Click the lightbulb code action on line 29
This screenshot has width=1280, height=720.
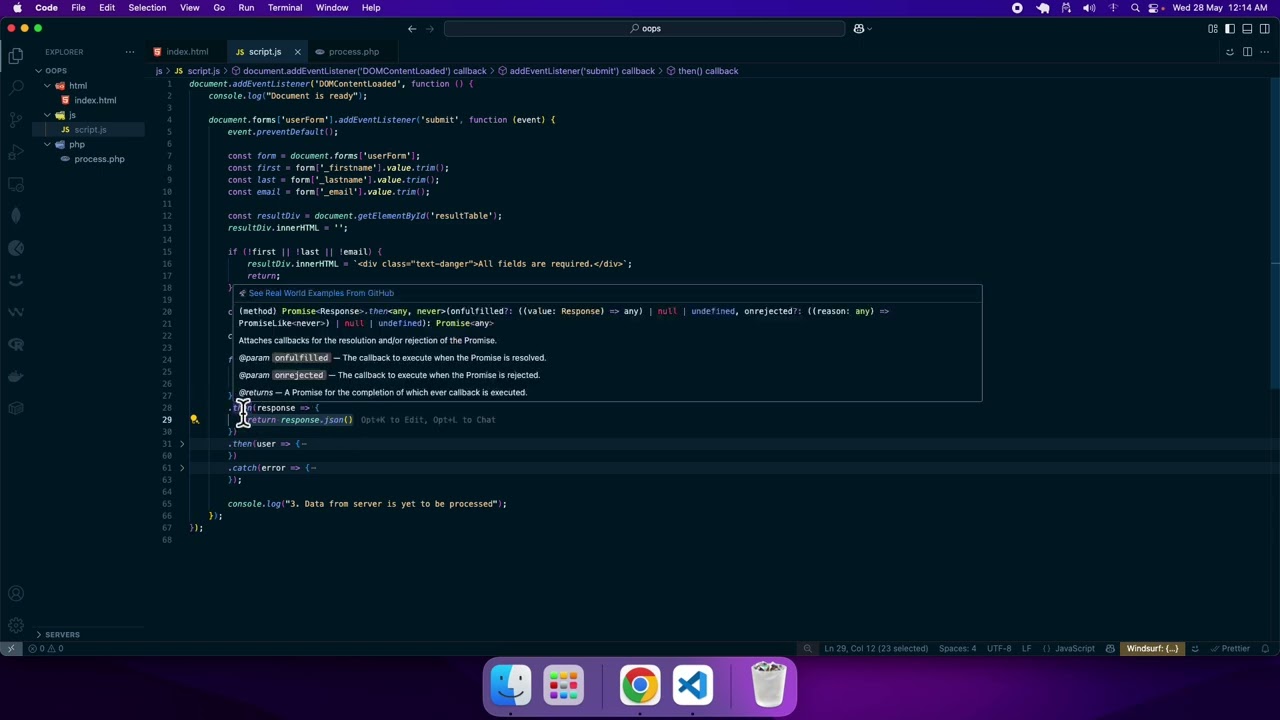pos(195,420)
